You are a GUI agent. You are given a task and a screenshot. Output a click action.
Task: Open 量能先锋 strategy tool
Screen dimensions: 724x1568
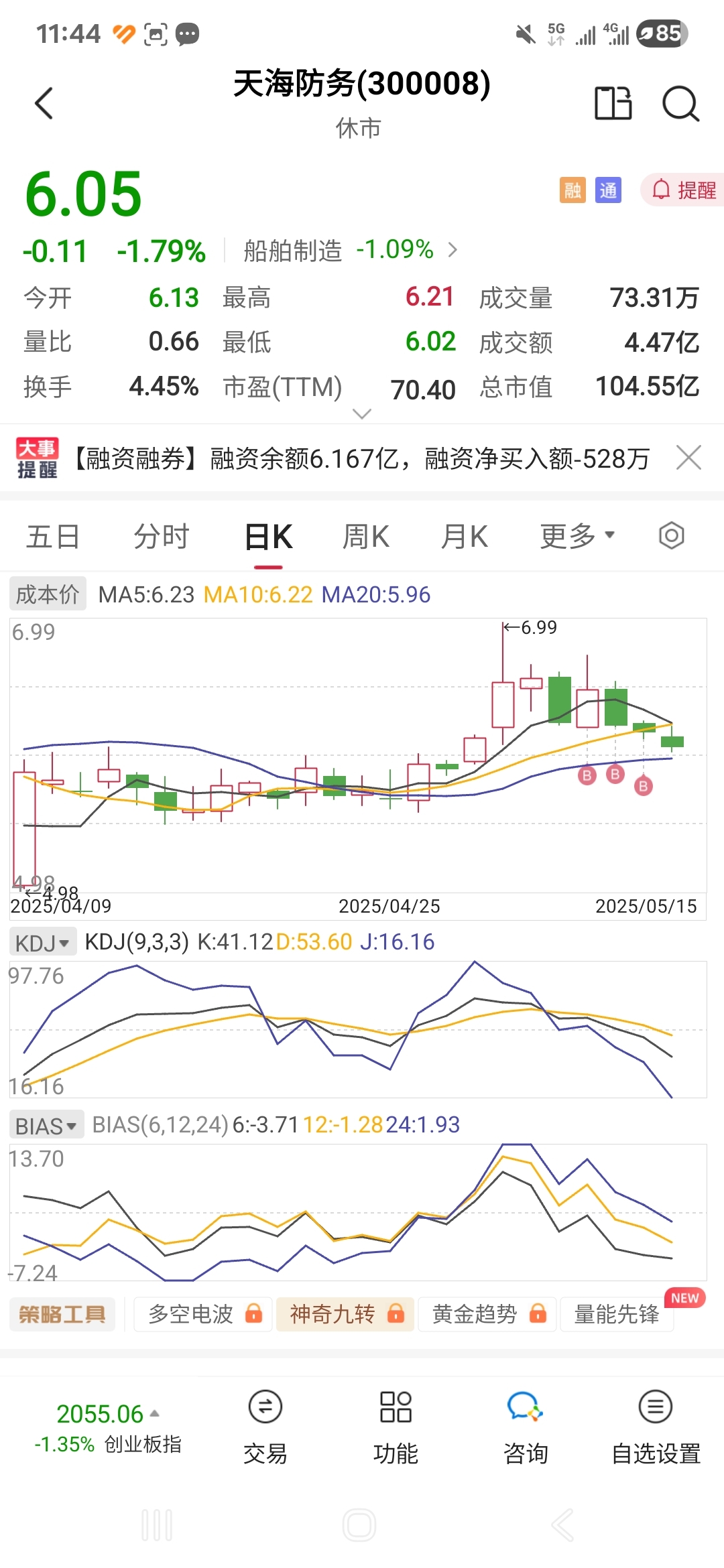pos(617,1314)
